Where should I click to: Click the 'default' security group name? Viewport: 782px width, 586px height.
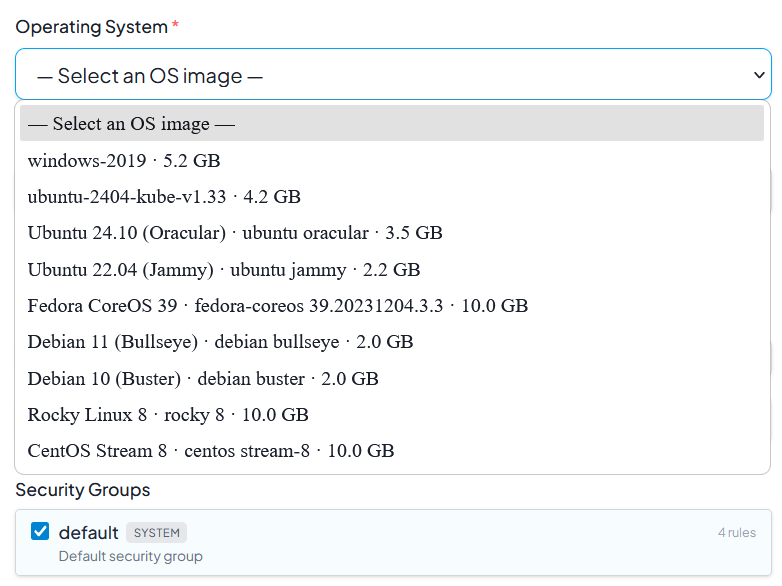(88, 533)
